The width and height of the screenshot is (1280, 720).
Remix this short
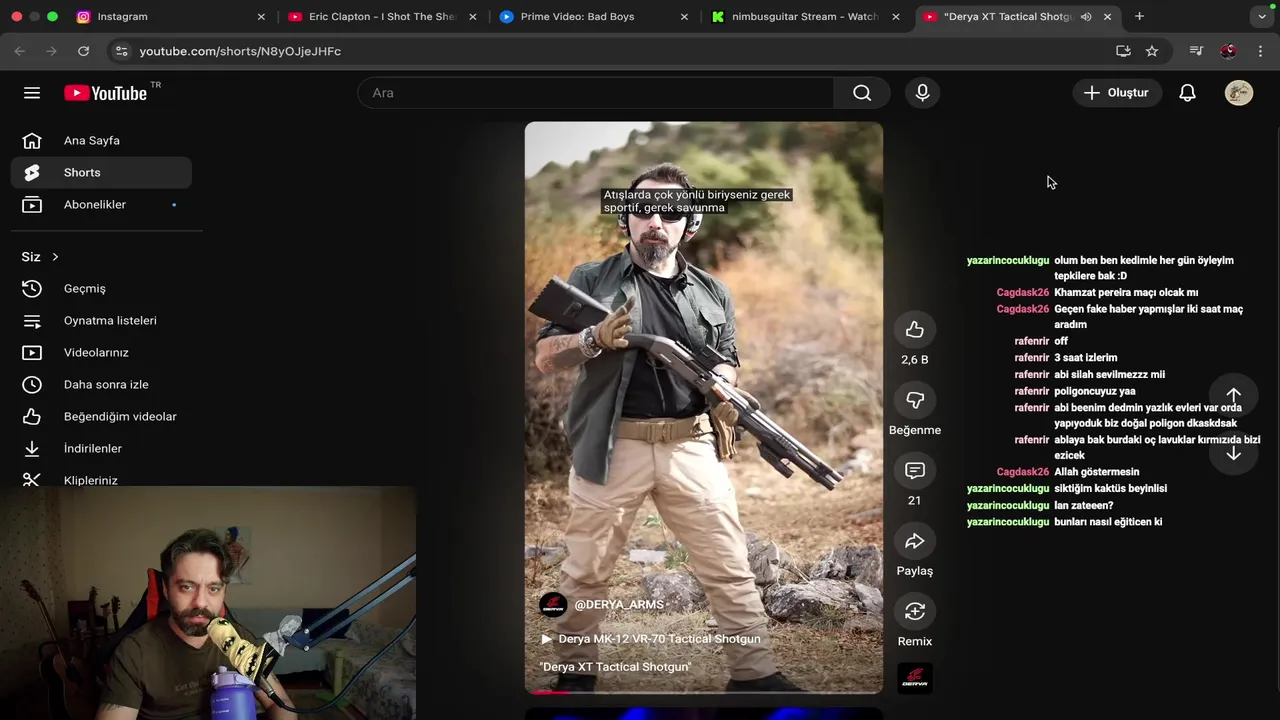(x=915, y=611)
